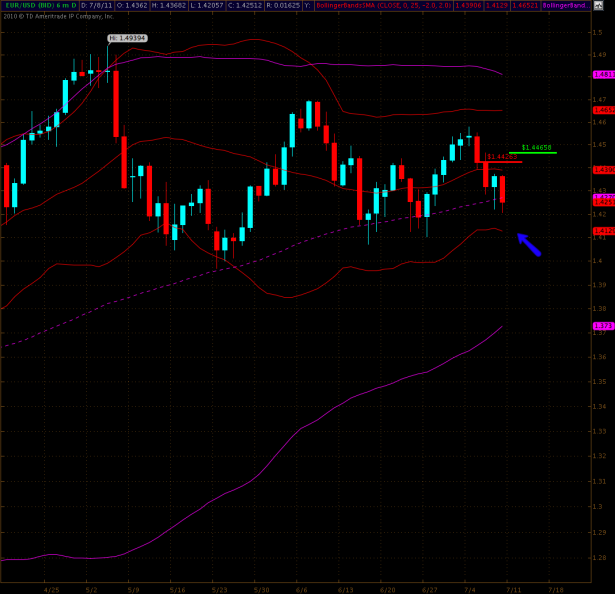Select the topmost magenta price tag on axis

tap(603, 75)
